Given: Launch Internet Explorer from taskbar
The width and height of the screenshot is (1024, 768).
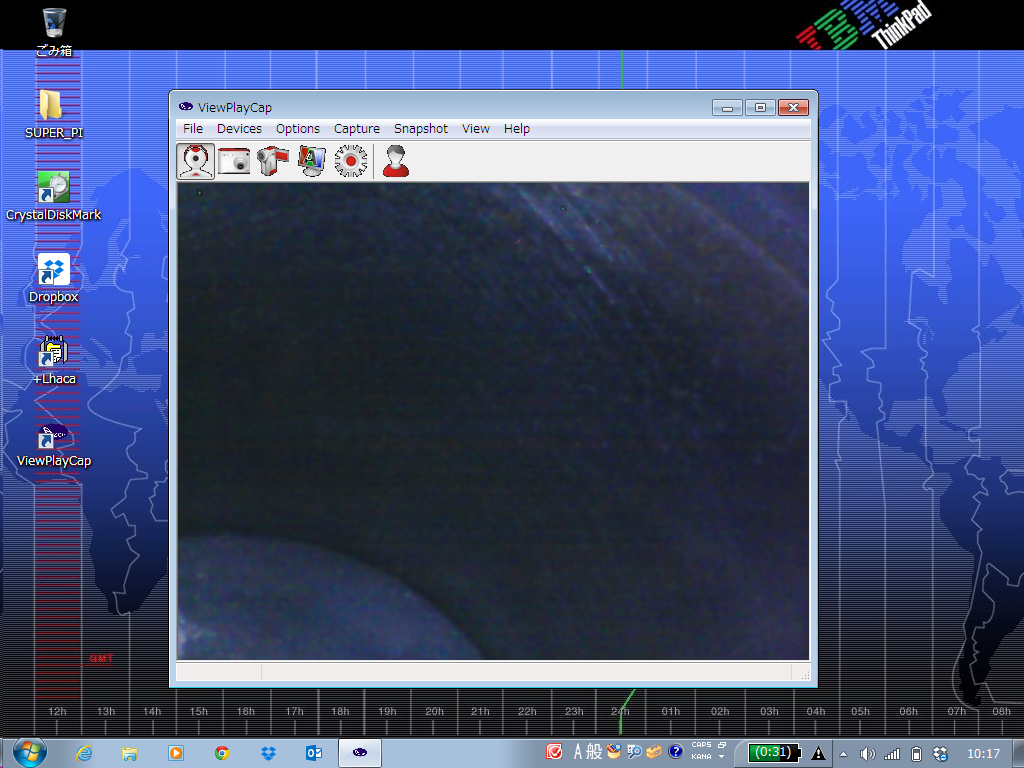Looking at the screenshot, I should (84, 753).
